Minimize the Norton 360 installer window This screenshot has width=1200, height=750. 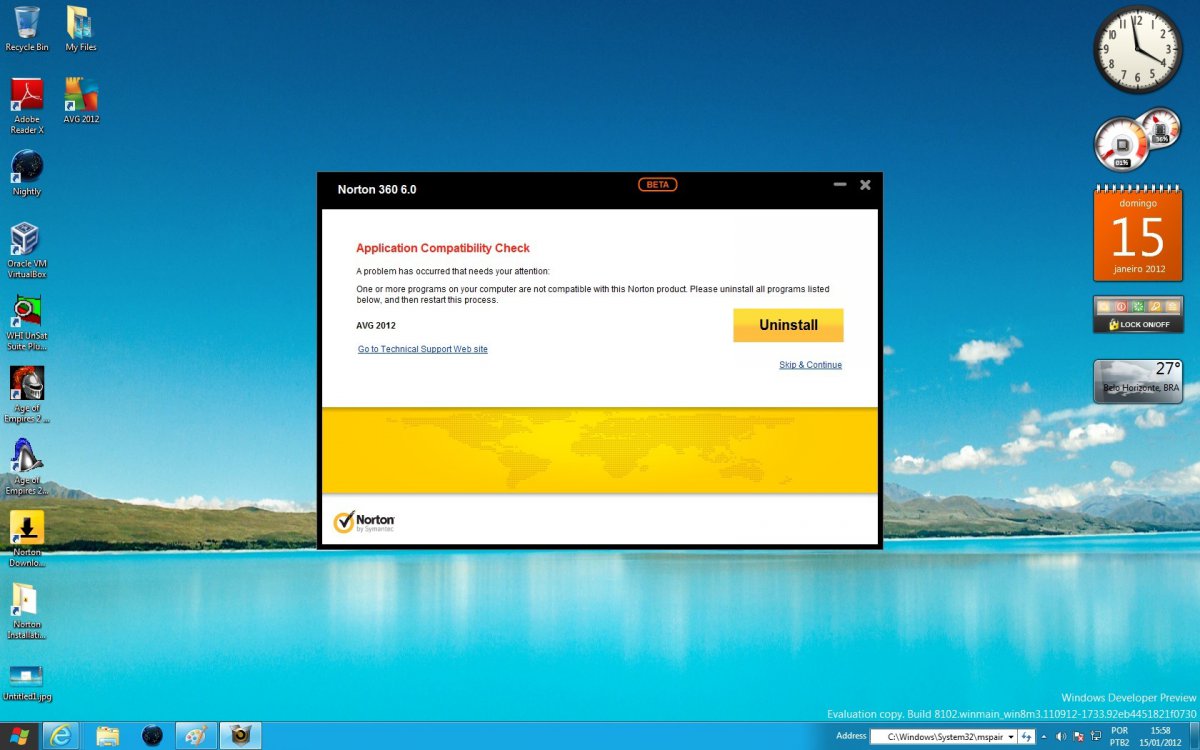pyautogui.click(x=840, y=185)
